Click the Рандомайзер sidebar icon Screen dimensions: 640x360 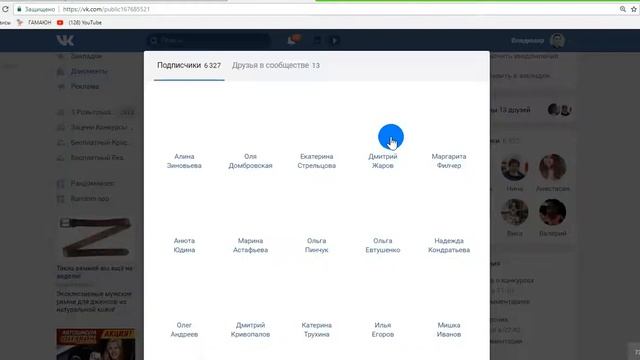click(x=61, y=184)
